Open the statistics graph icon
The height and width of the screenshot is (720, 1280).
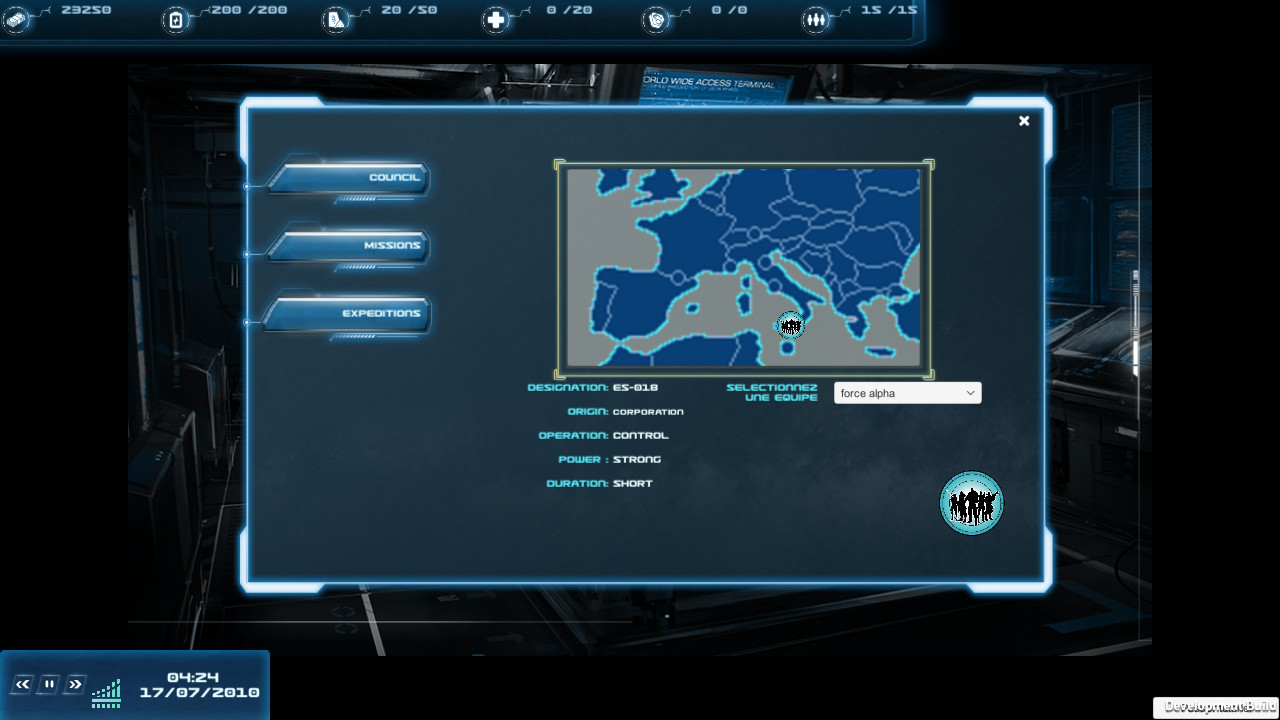tap(105, 693)
